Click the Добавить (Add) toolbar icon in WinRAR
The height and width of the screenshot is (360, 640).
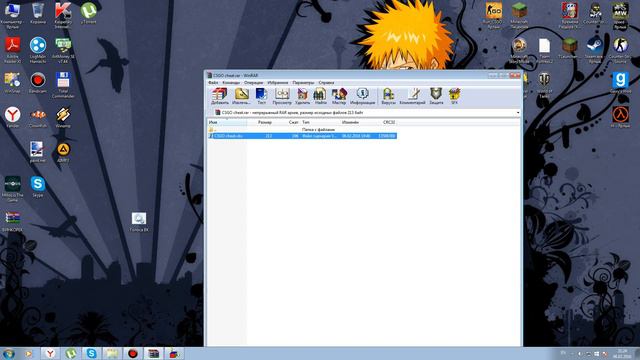pos(220,96)
